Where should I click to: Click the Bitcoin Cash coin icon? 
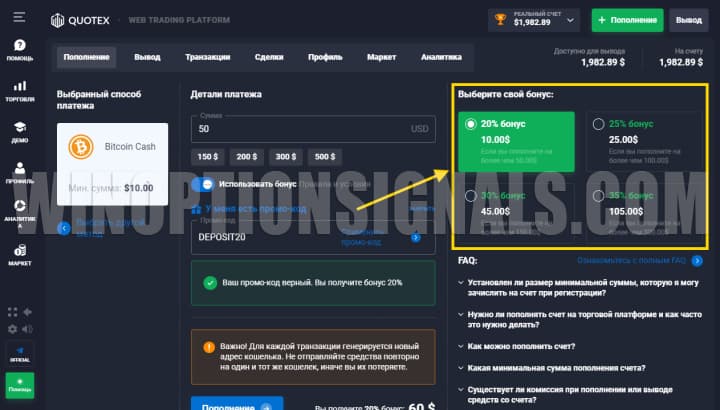81,148
